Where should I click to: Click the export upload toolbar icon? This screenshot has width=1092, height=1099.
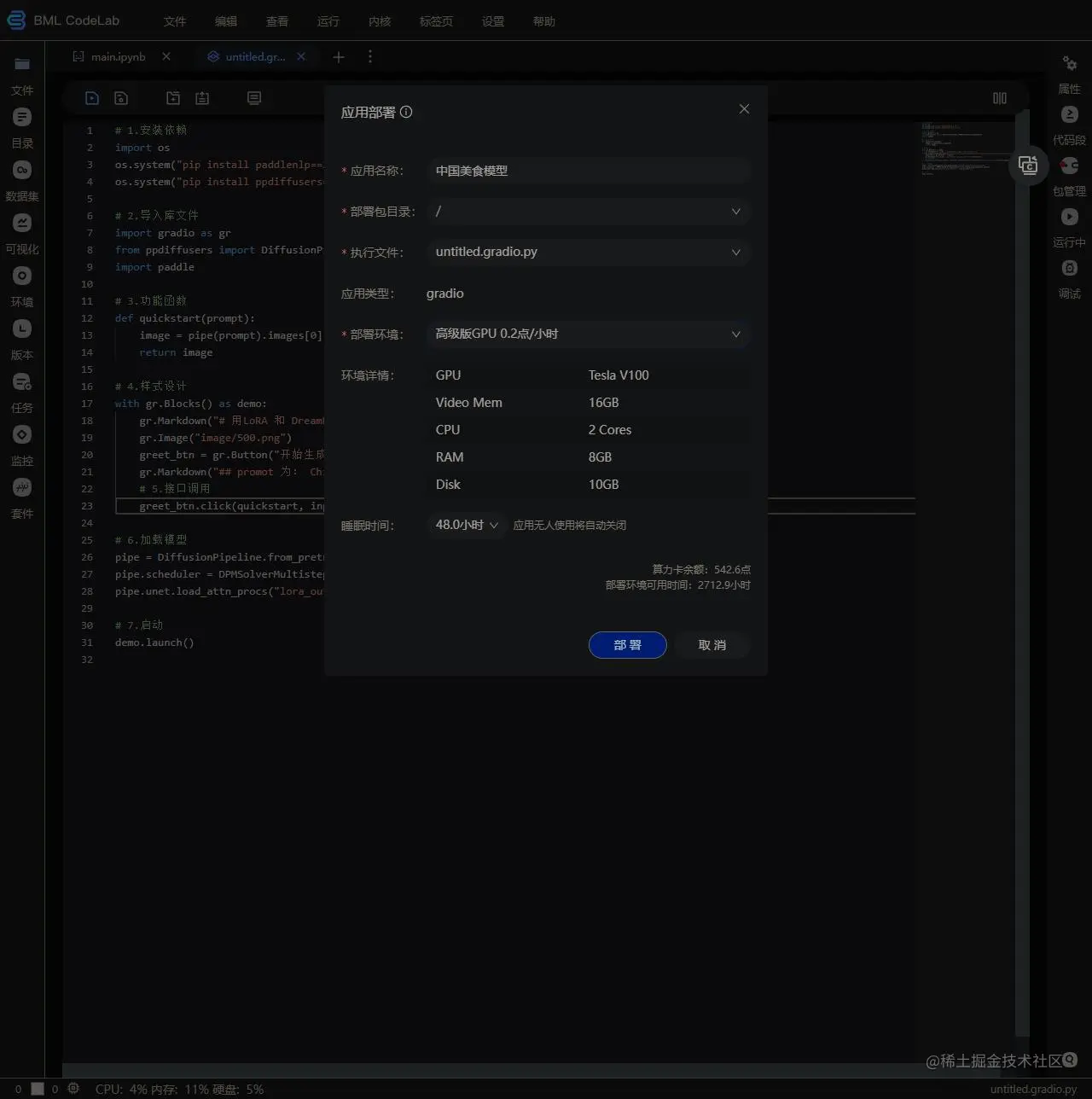tap(202, 98)
